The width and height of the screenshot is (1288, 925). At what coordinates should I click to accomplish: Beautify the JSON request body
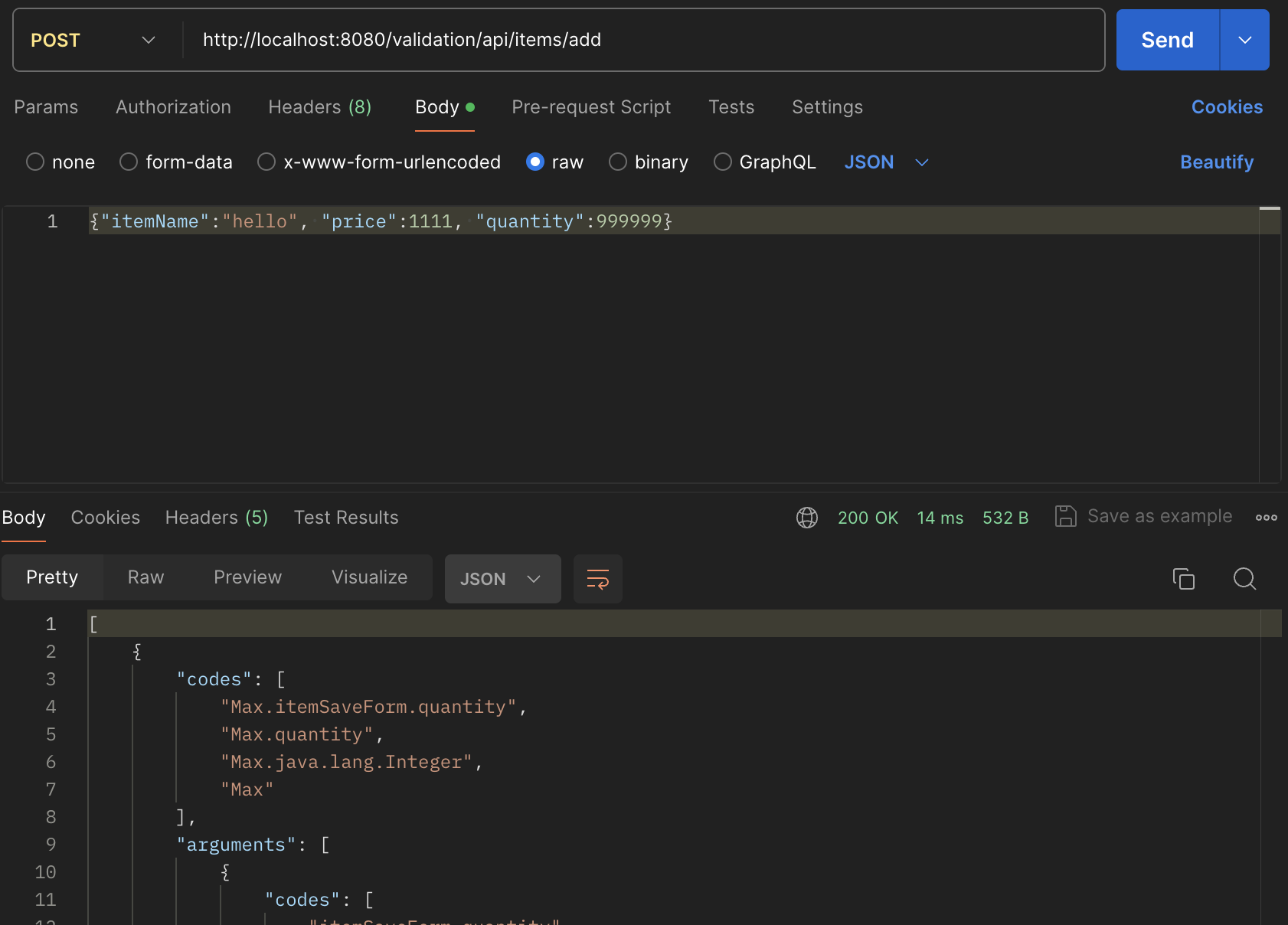tap(1216, 162)
